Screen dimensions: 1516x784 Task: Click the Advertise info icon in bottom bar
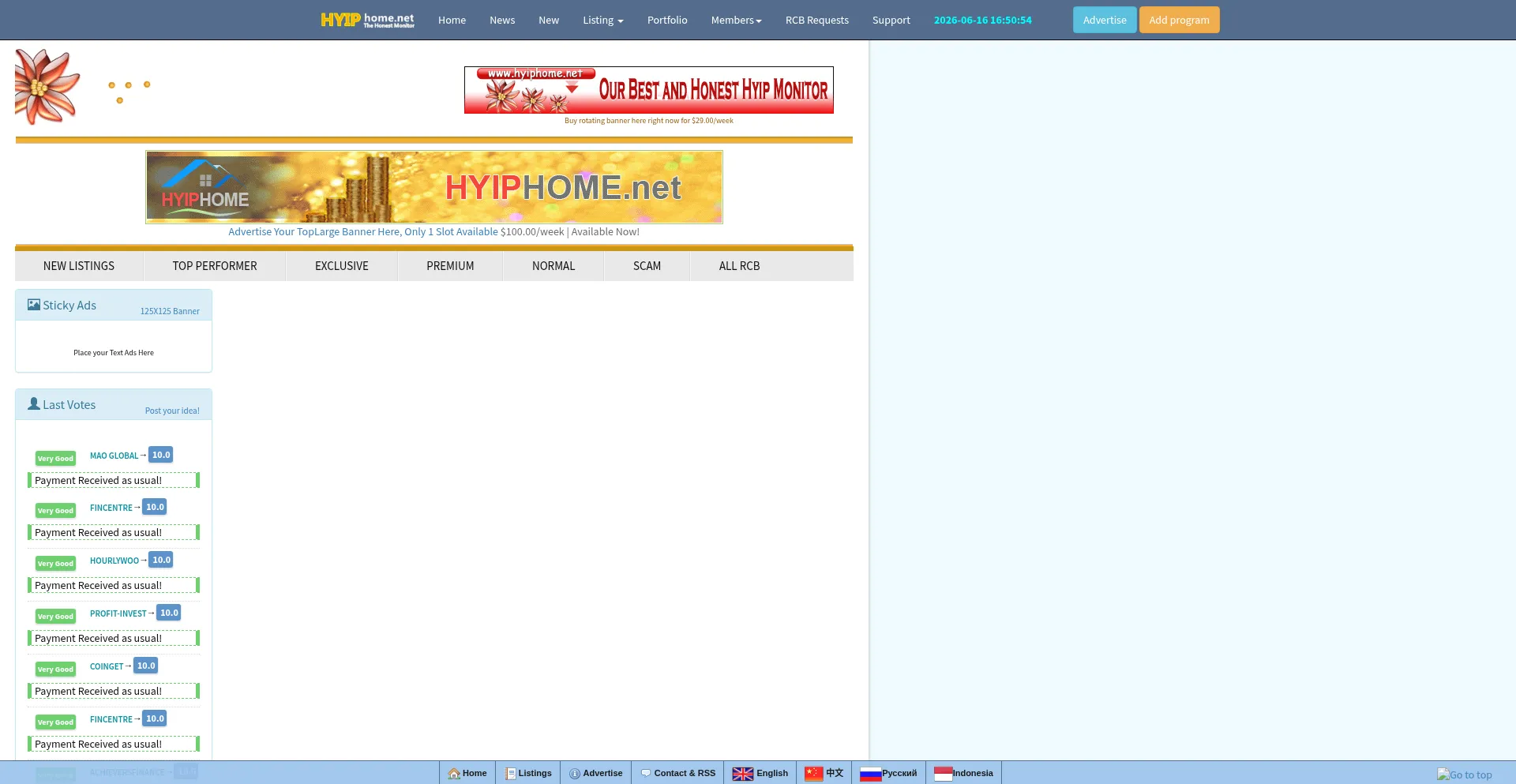575,774
